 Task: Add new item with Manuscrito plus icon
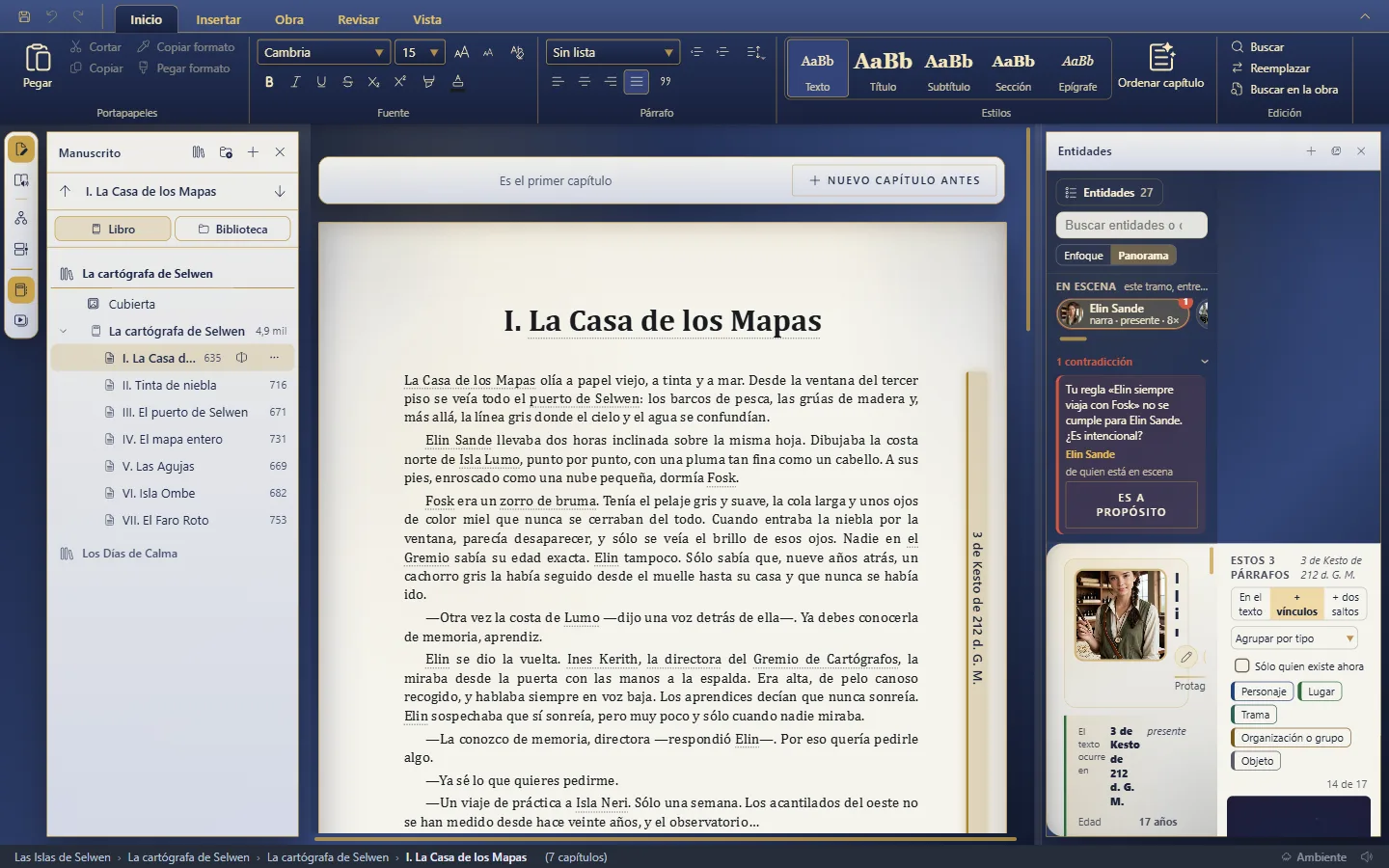pos(253,152)
